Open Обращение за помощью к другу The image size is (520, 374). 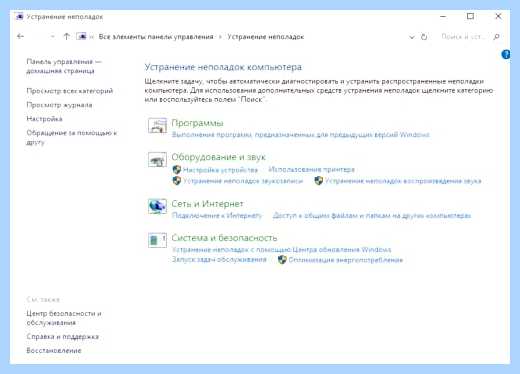tap(71, 137)
